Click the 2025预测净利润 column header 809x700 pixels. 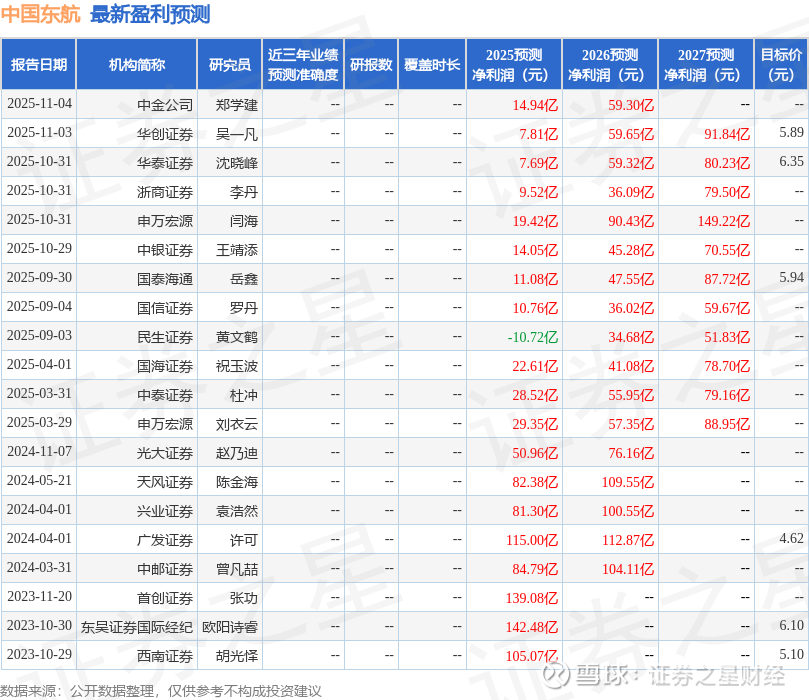(514, 64)
